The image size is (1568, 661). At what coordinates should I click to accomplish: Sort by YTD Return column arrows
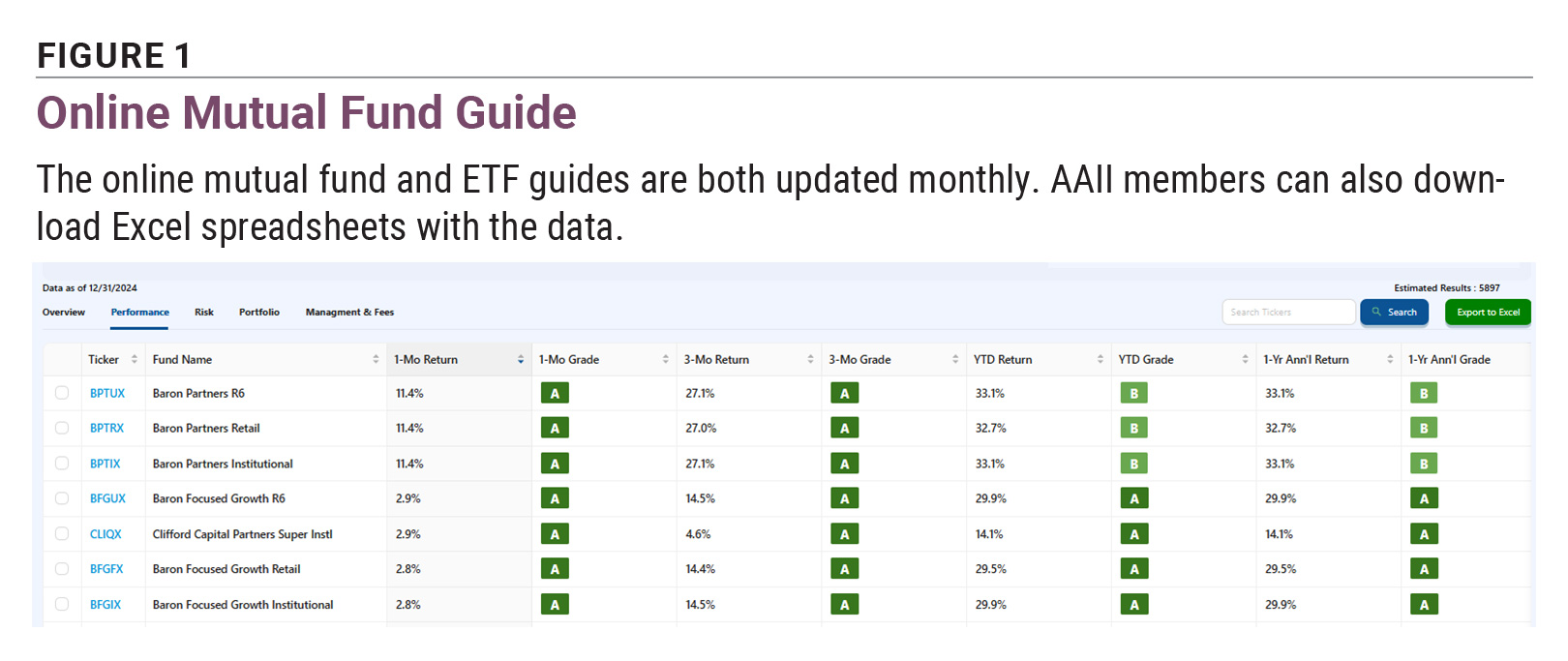[1101, 360]
